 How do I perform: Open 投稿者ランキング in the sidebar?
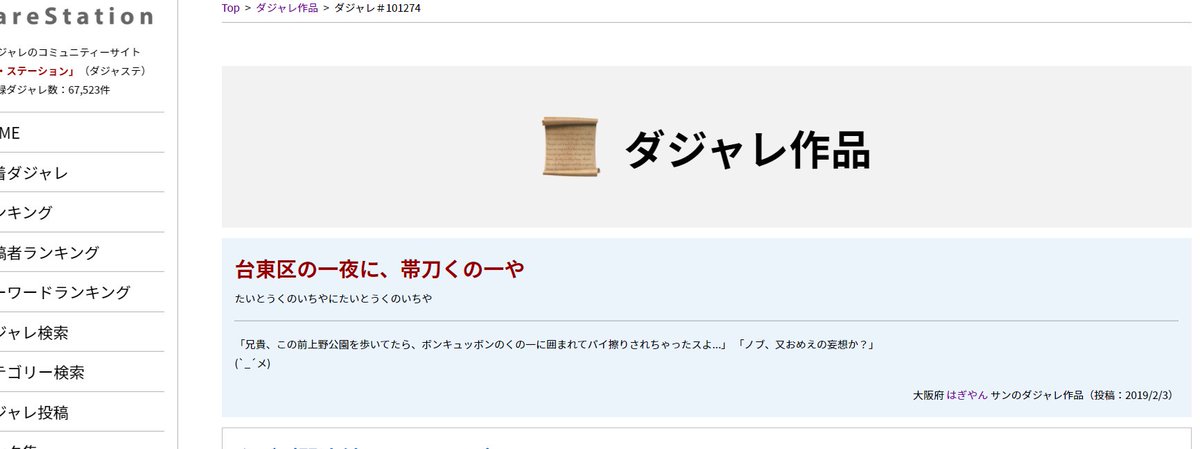(x=81, y=253)
